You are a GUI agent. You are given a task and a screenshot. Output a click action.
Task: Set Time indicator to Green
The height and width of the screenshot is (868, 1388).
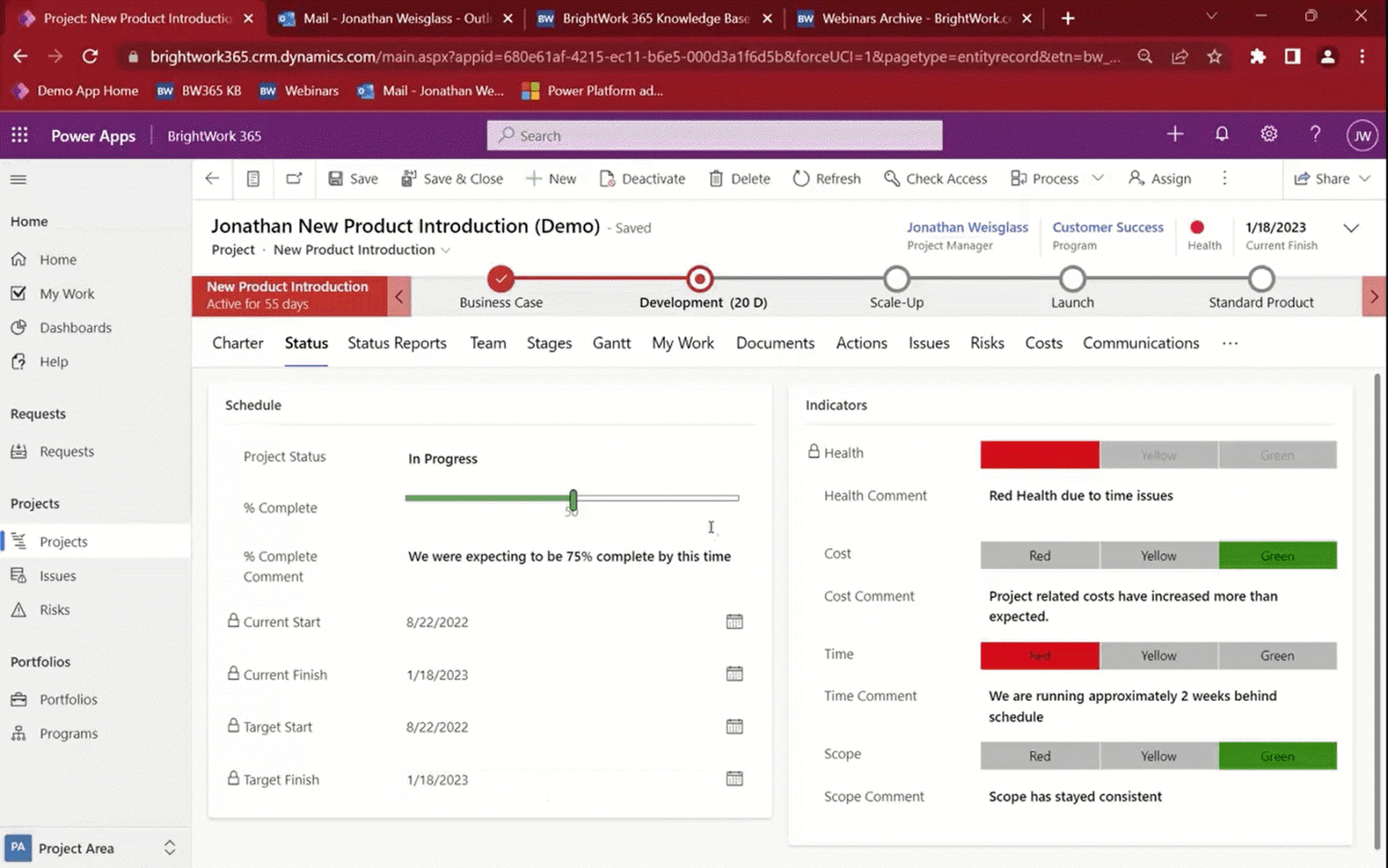click(x=1277, y=656)
